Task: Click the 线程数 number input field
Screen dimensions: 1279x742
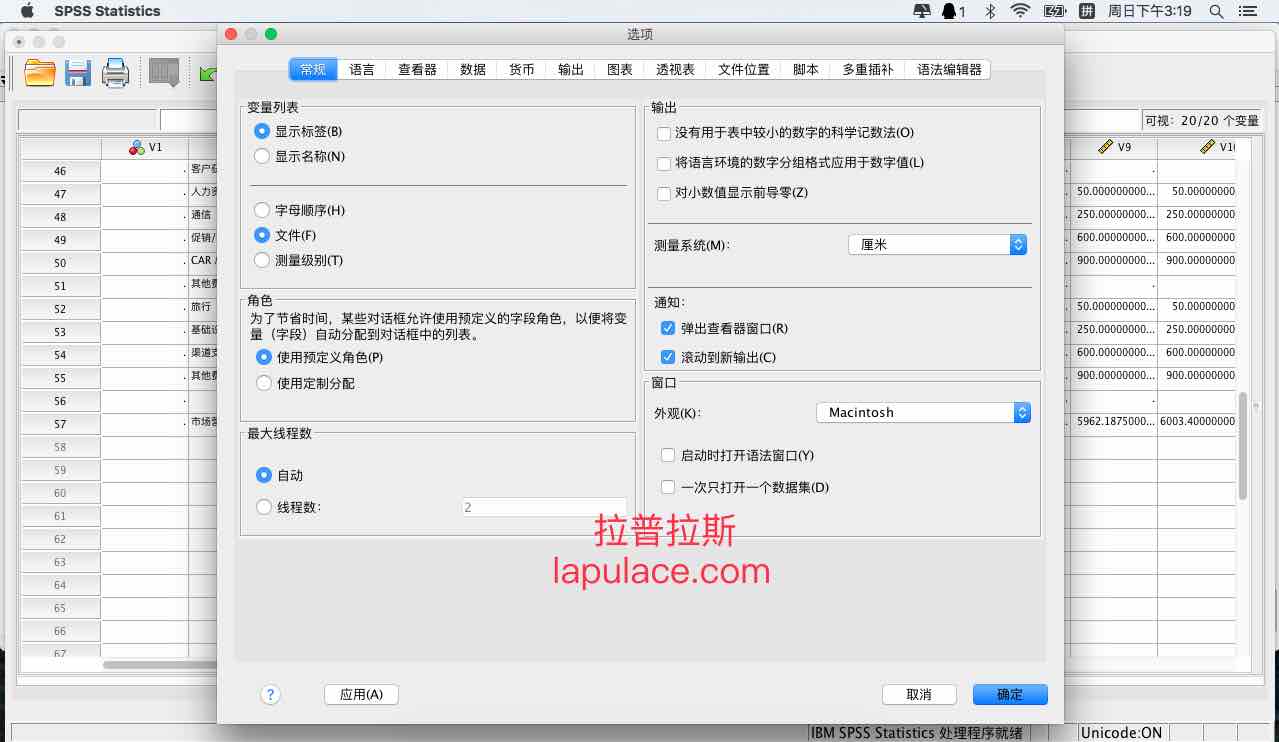Action: (x=545, y=507)
